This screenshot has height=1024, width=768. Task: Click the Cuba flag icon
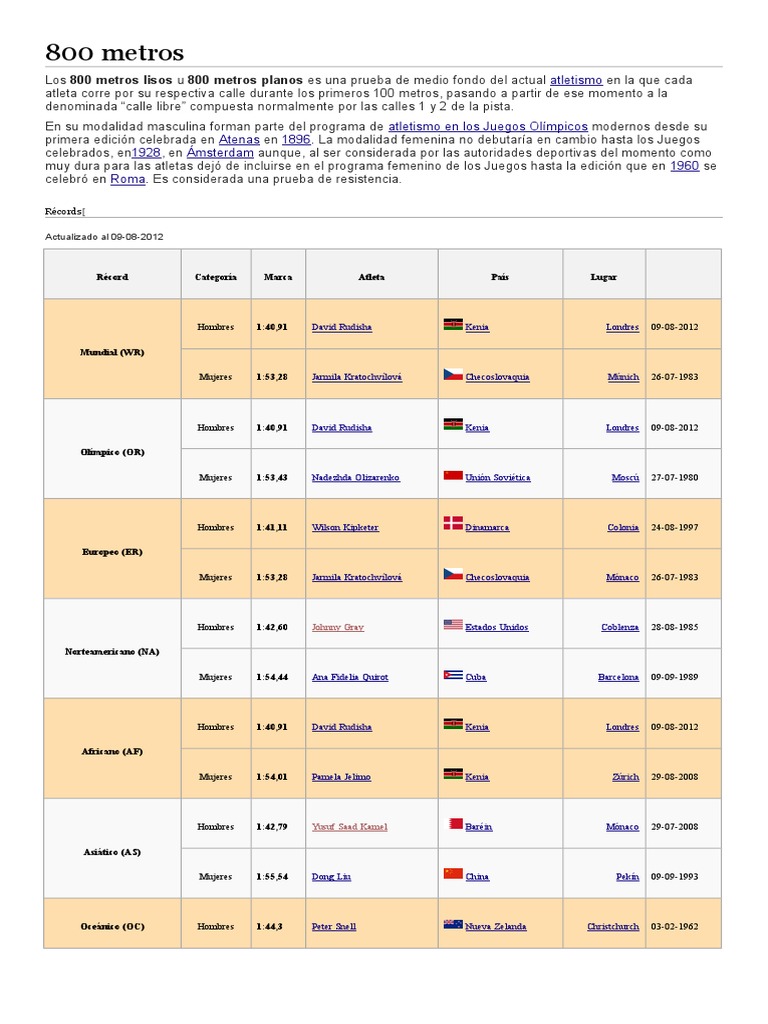pyautogui.click(x=453, y=675)
